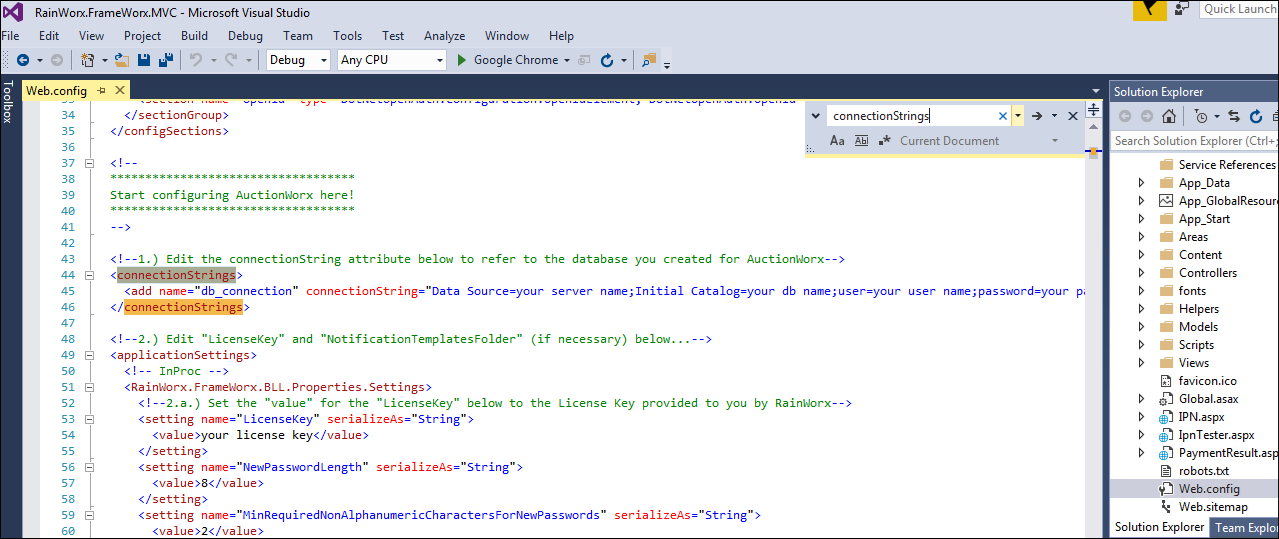Collapse the connectionStrings element outline
Image resolution: width=1279 pixels, height=539 pixels.
[89, 275]
